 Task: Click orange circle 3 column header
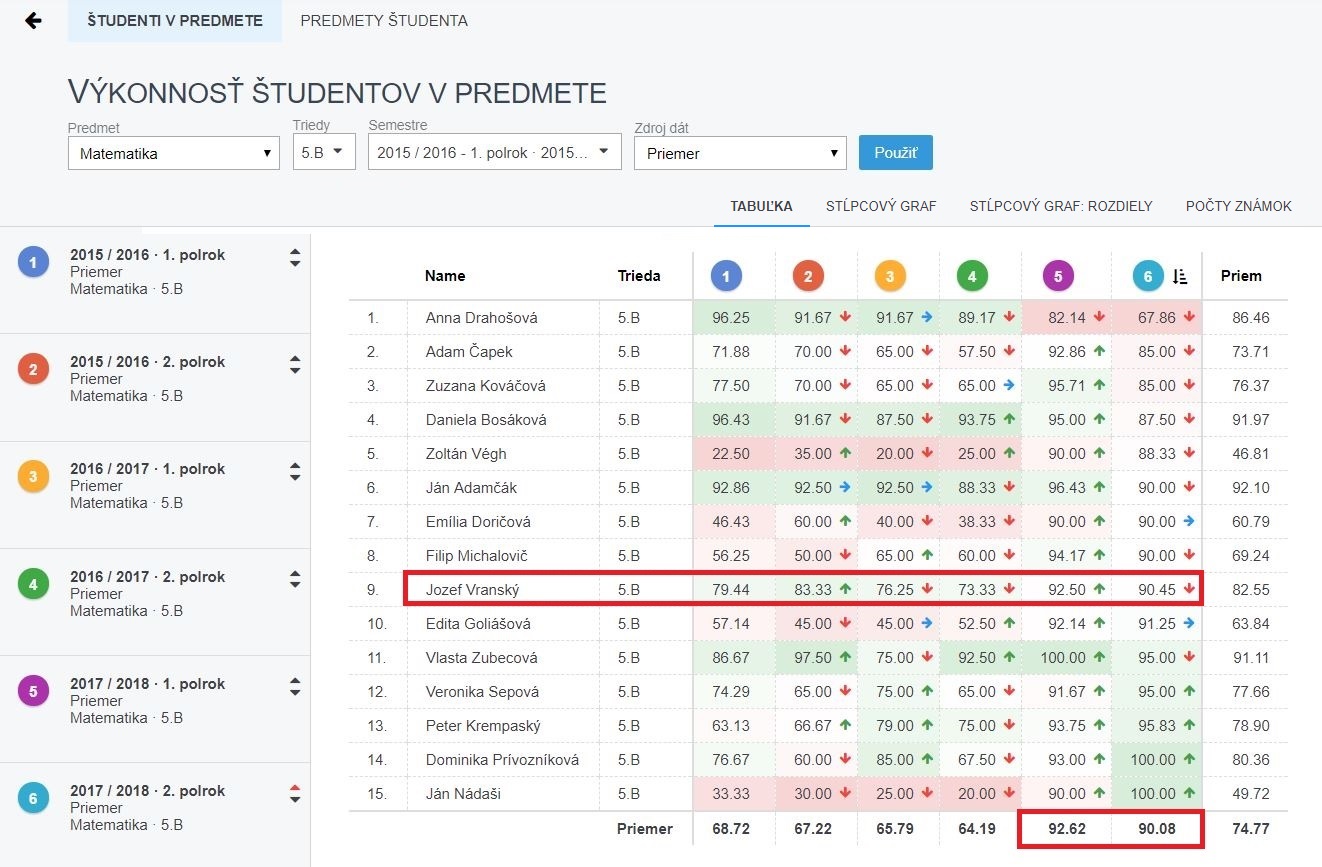pos(890,276)
